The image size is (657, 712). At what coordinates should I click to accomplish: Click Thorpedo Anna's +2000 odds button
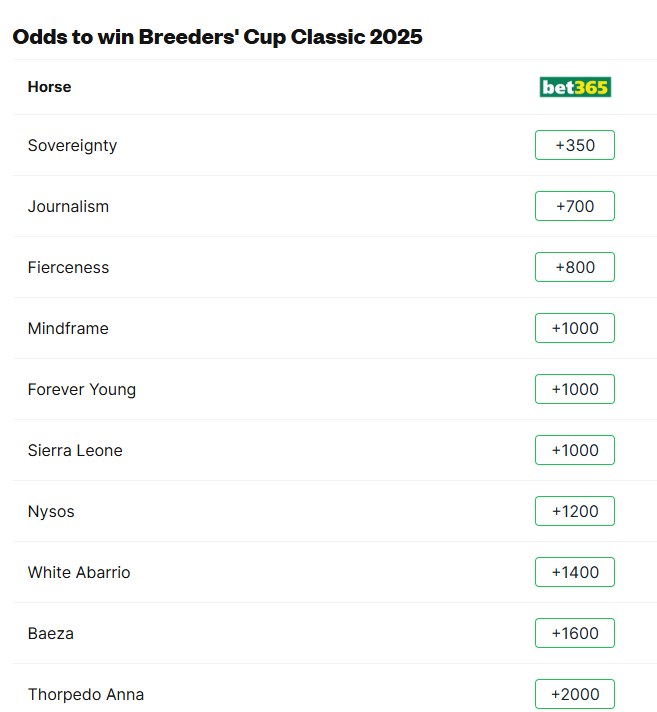574,694
